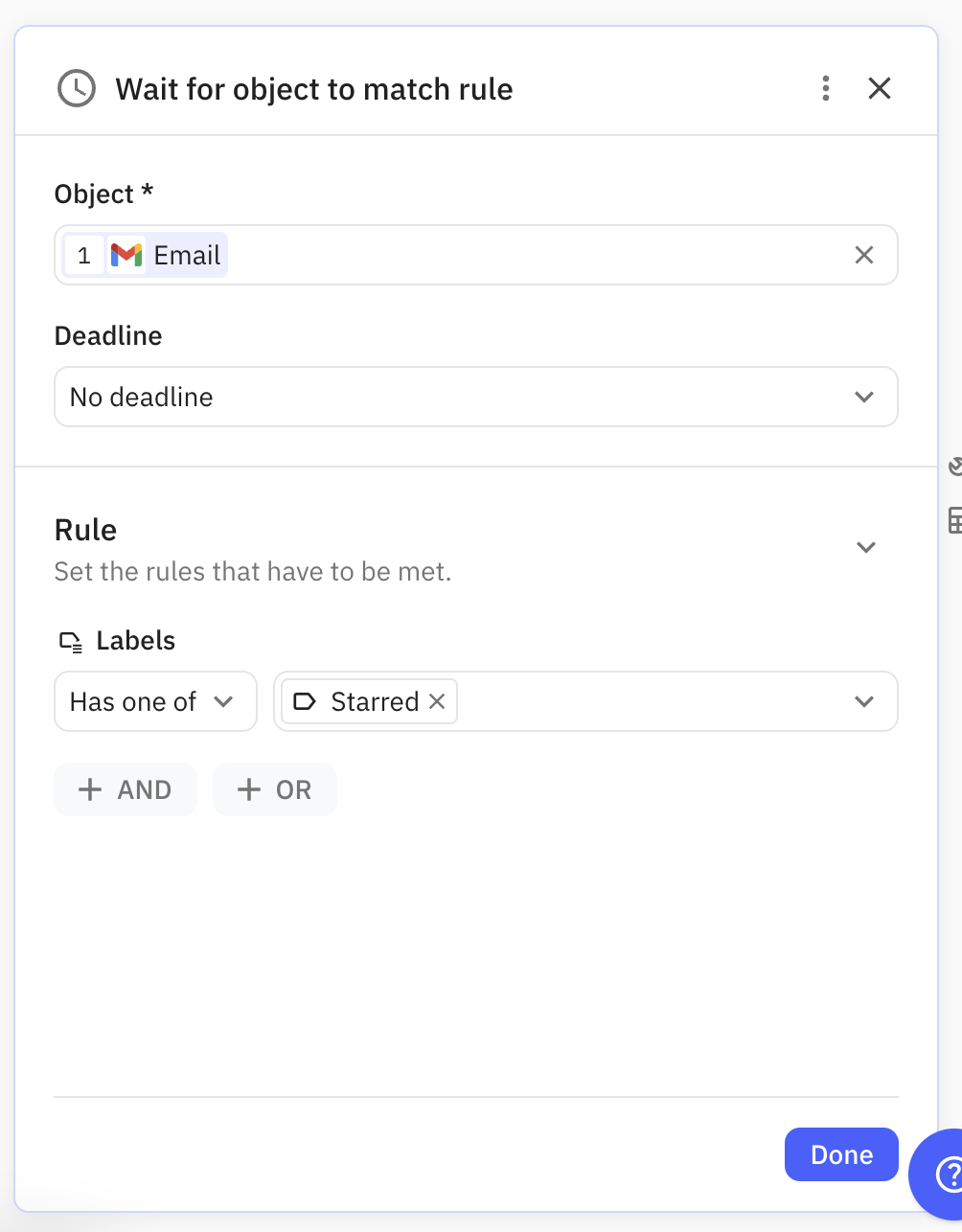
Task: Click the label tag icon in the Starred chip
Action: (304, 701)
